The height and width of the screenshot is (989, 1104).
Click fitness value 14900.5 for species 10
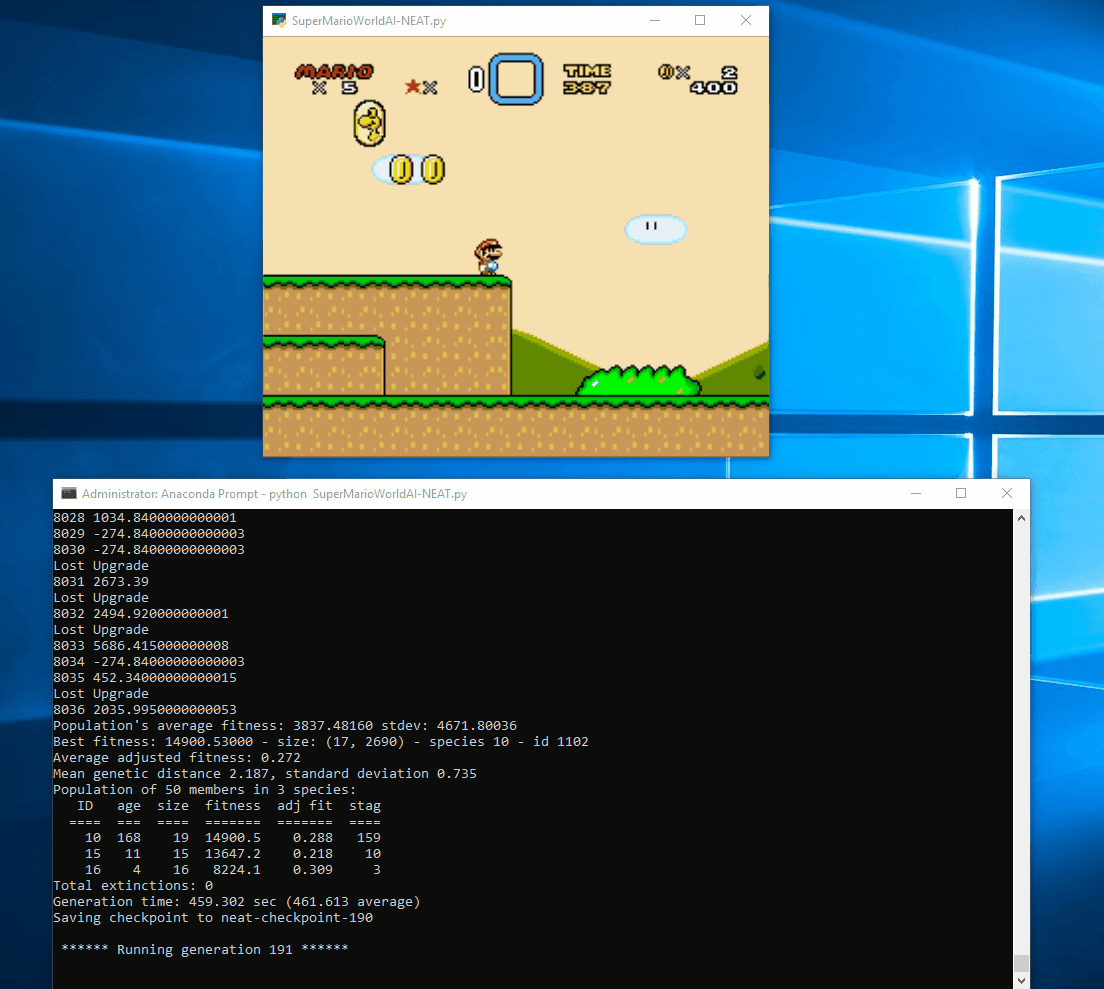point(233,838)
